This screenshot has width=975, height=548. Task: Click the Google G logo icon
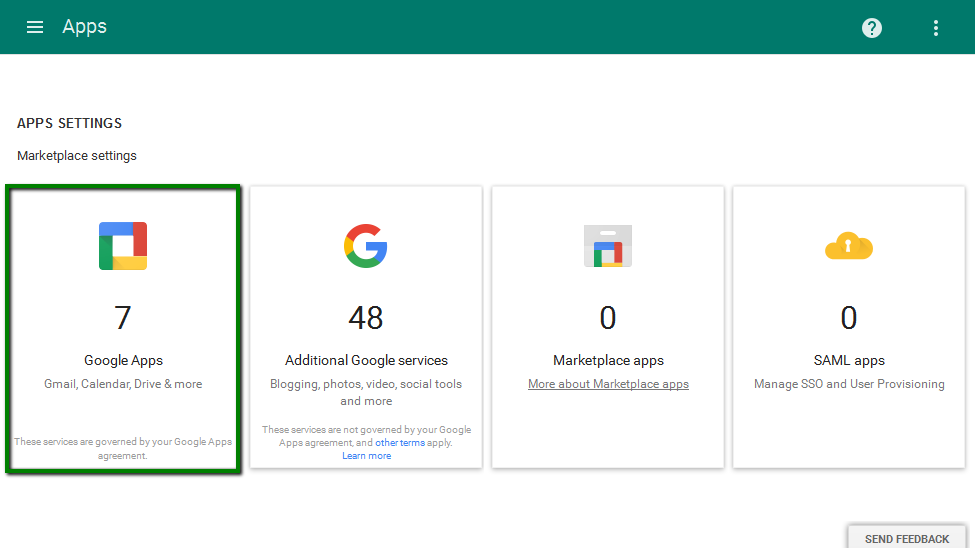(366, 246)
